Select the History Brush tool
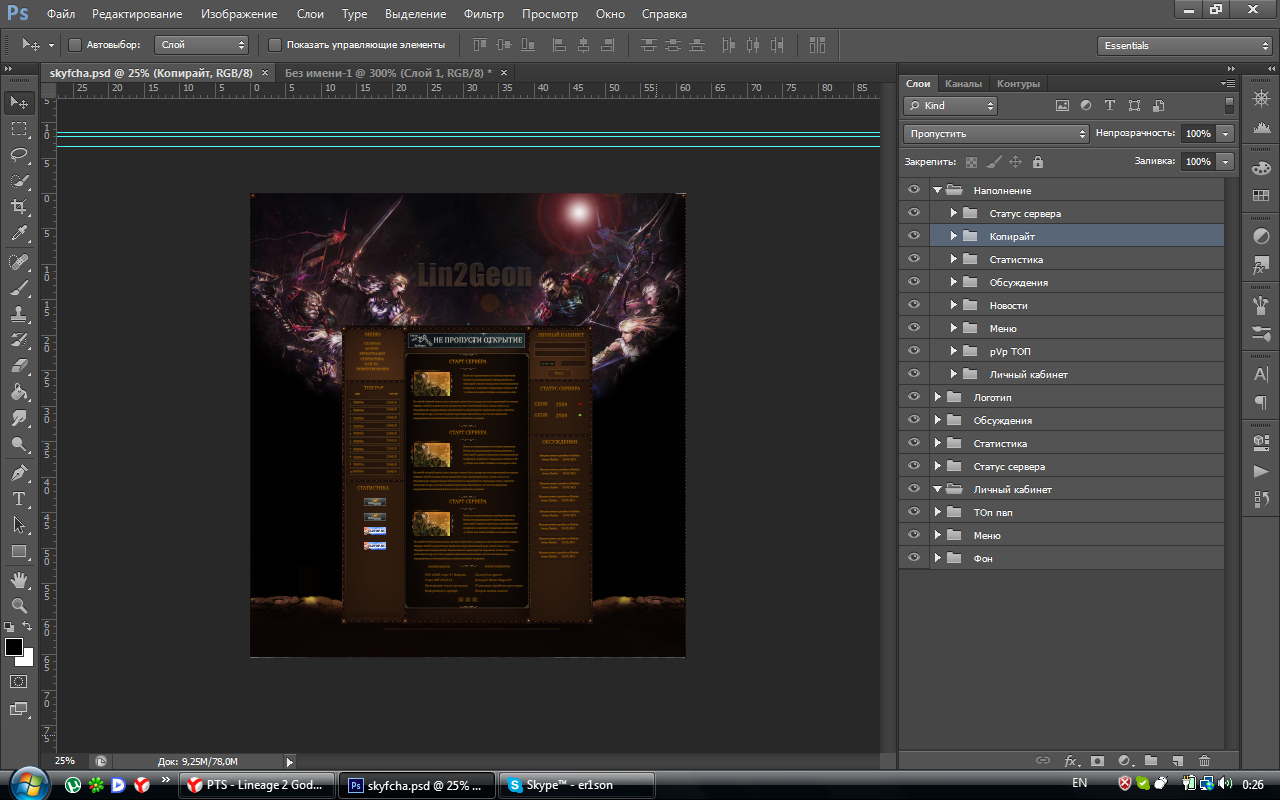The width and height of the screenshot is (1280, 800). pos(19,340)
